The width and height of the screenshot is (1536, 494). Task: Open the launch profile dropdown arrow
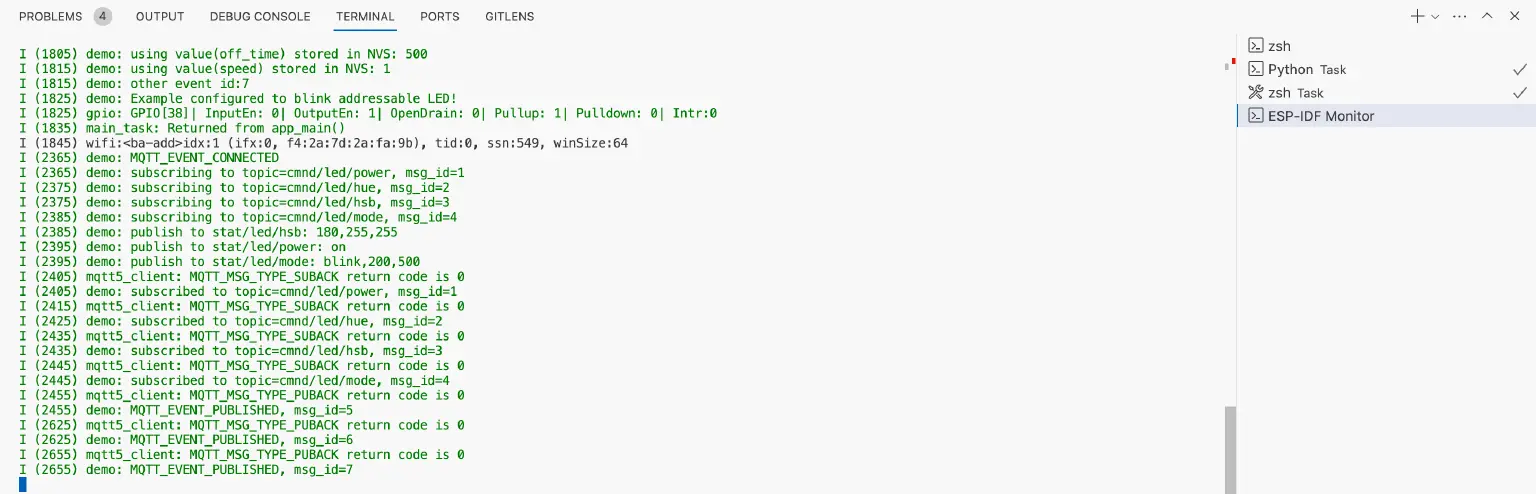tap(1435, 16)
